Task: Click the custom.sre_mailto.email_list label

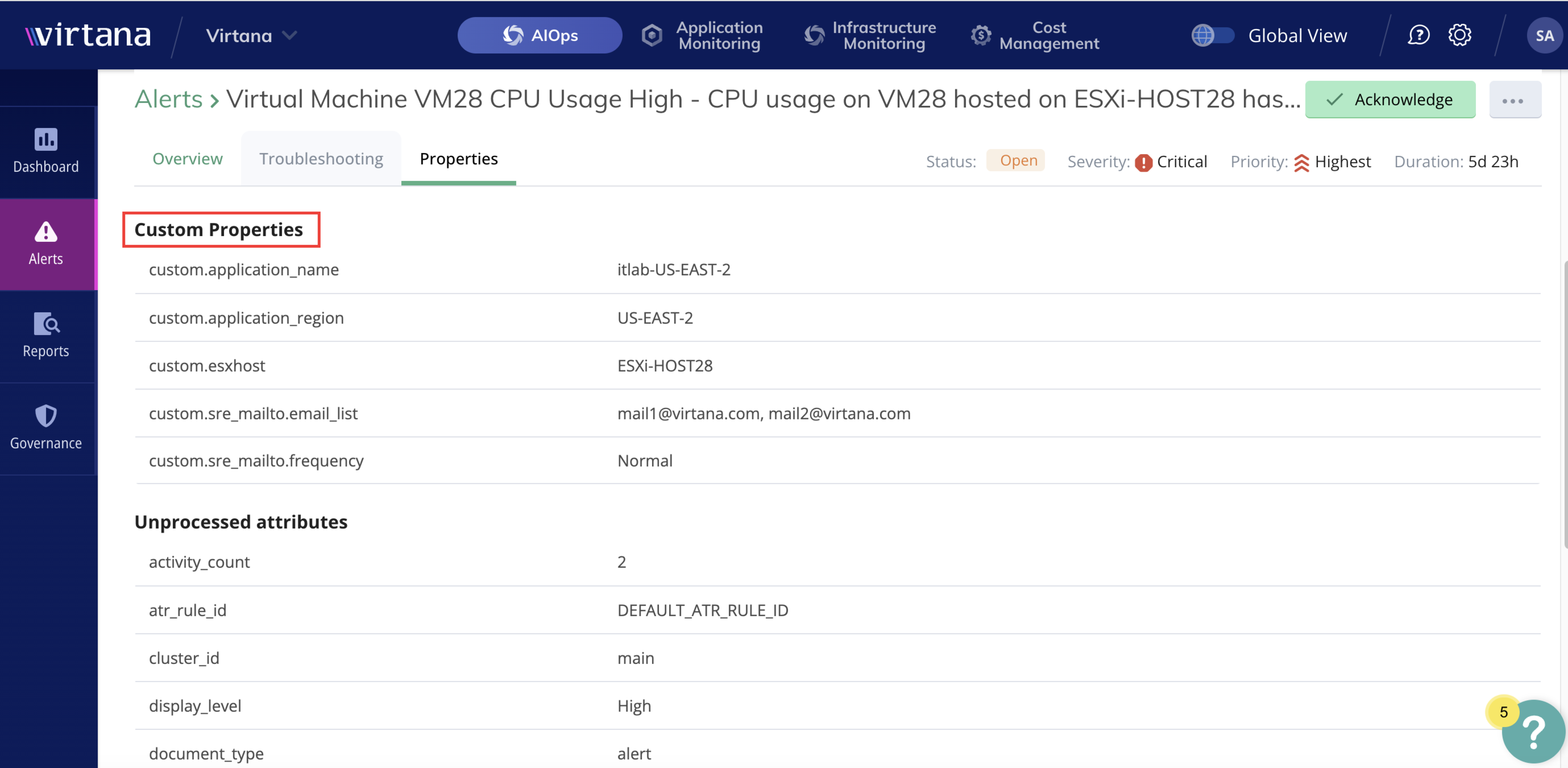Action: [x=253, y=413]
